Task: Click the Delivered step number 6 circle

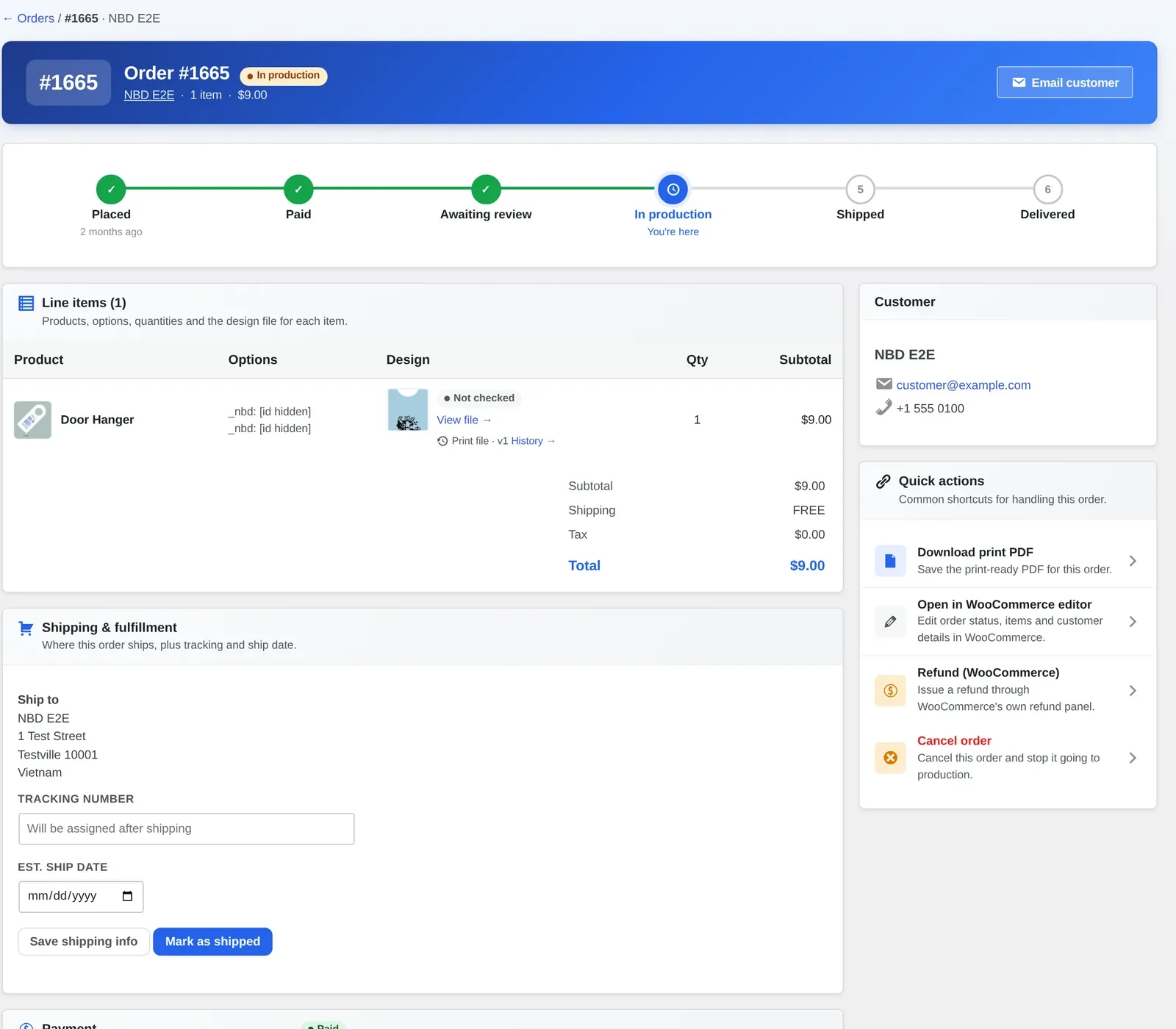Action: tap(1047, 190)
